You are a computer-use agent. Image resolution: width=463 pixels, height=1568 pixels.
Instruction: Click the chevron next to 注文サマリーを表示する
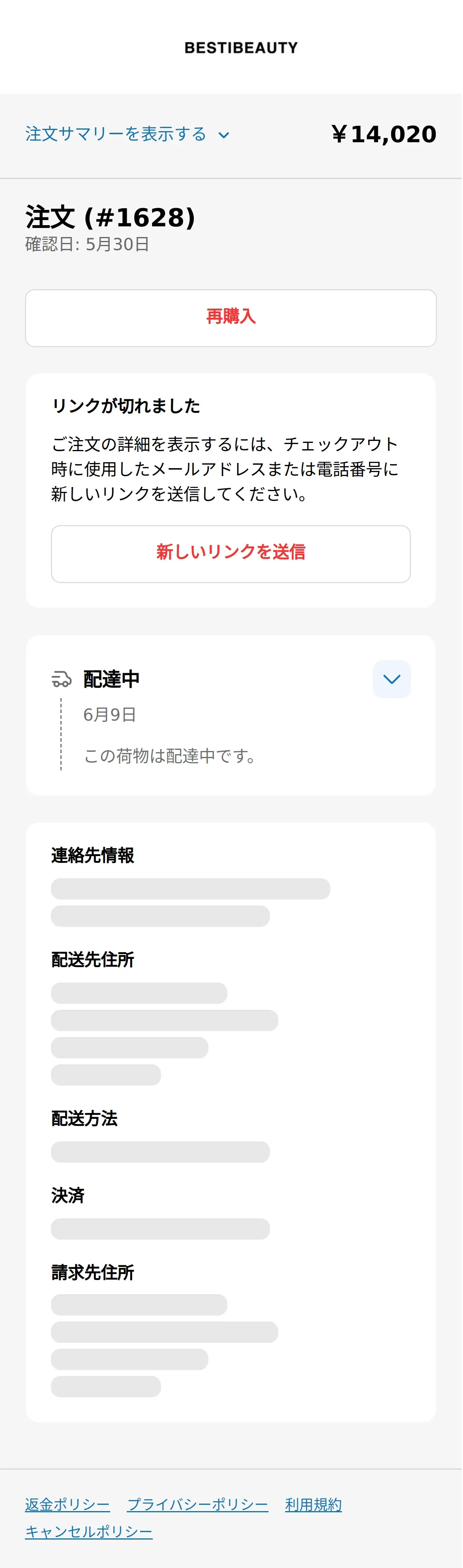(224, 135)
